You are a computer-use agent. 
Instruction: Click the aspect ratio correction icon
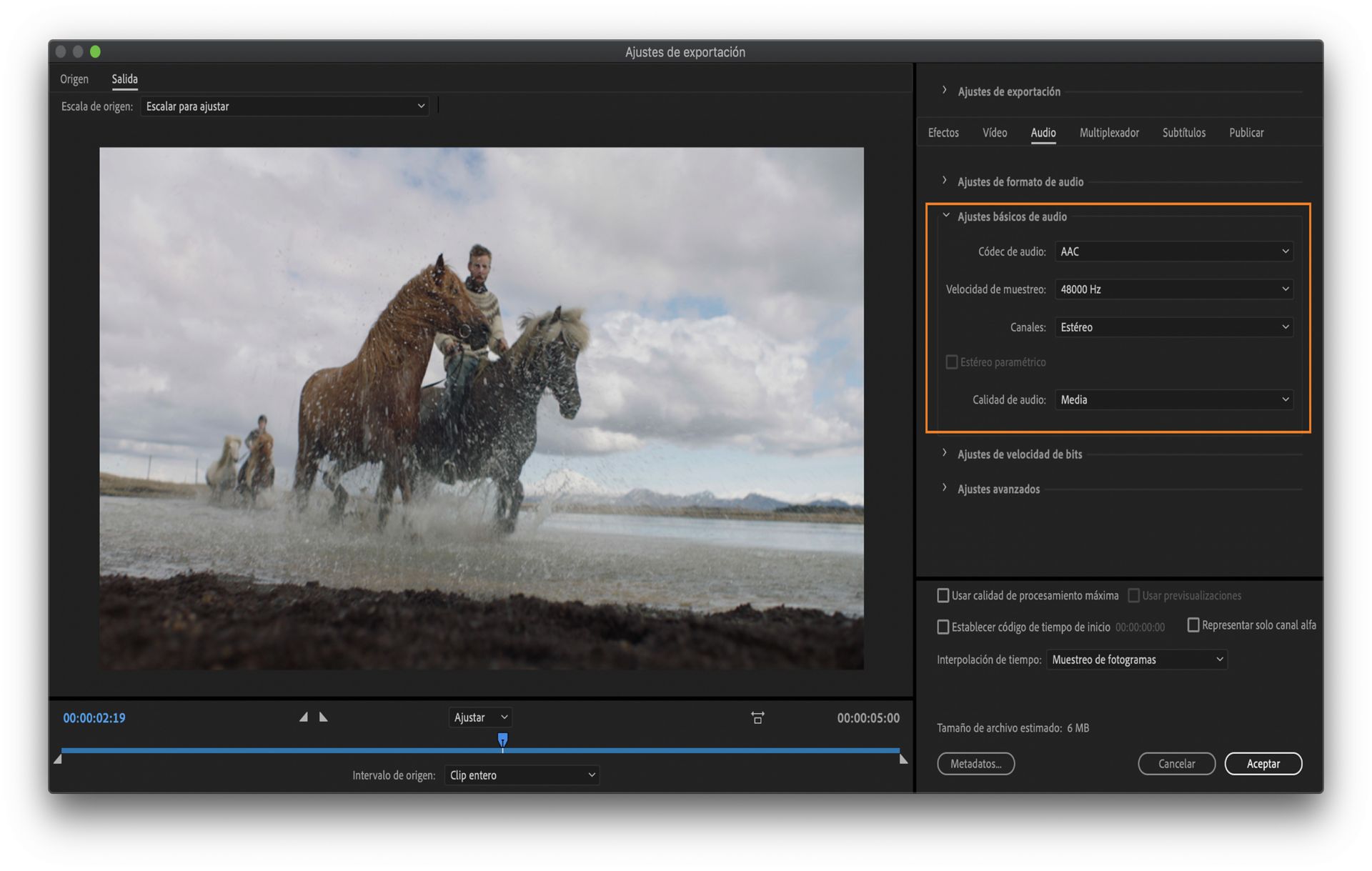pos(757,717)
